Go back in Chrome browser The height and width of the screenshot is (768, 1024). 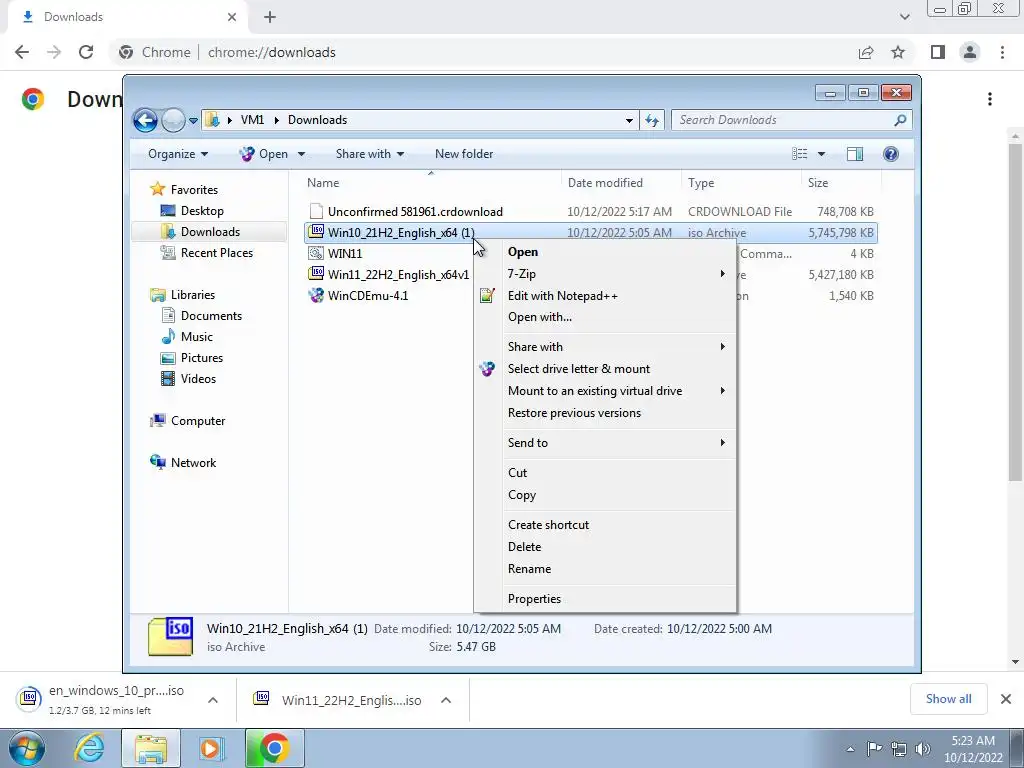[22, 52]
